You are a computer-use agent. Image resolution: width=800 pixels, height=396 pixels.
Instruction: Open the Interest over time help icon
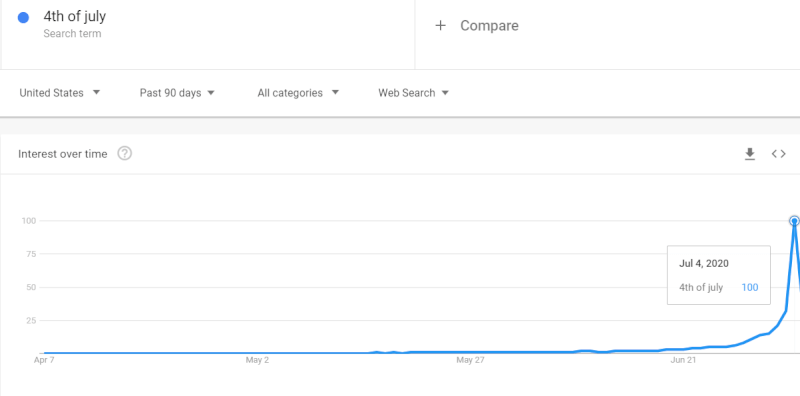pyautogui.click(x=125, y=154)
